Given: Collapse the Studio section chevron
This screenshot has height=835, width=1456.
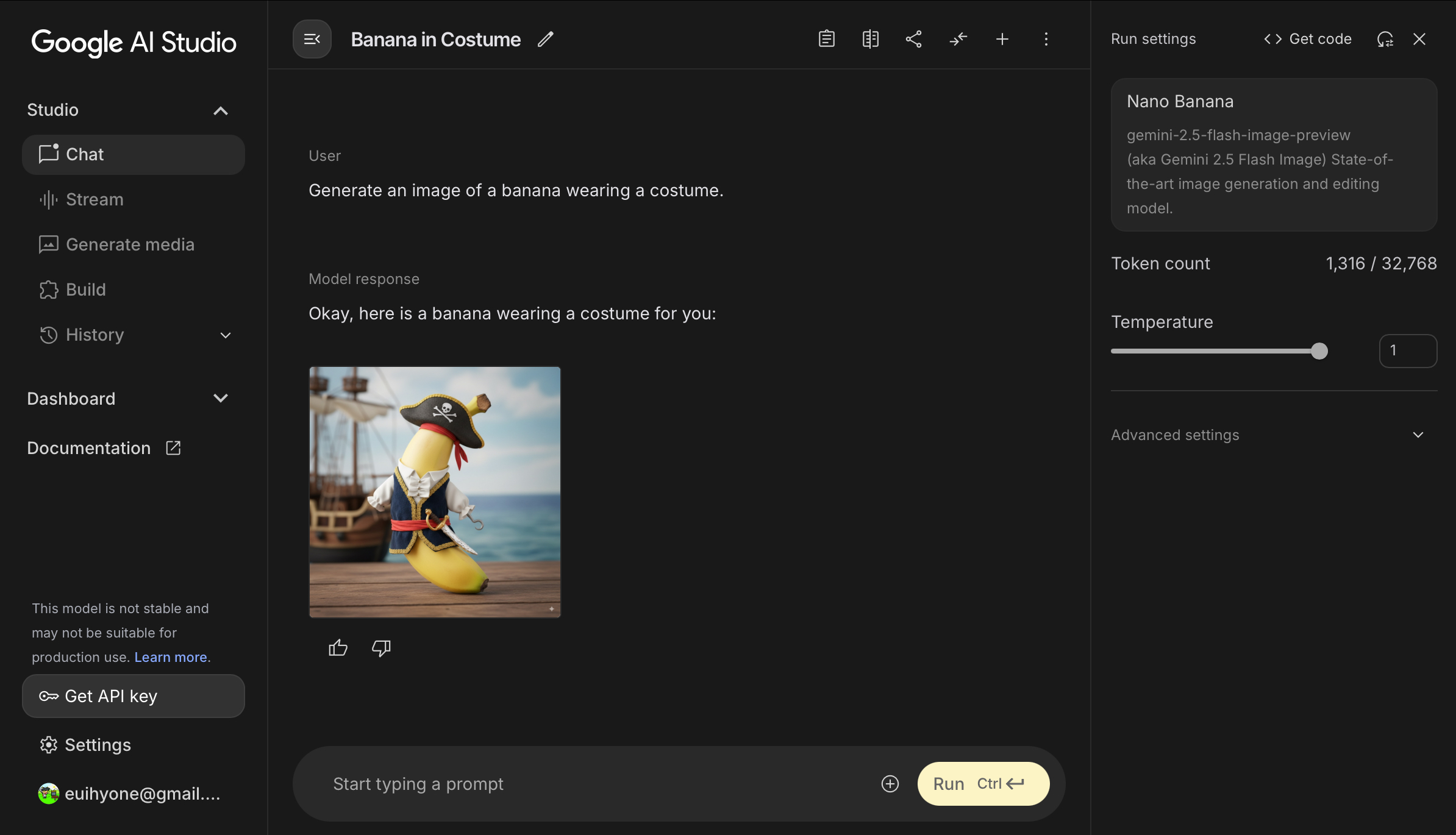Looking at the screenshot, I should (220, 110).
